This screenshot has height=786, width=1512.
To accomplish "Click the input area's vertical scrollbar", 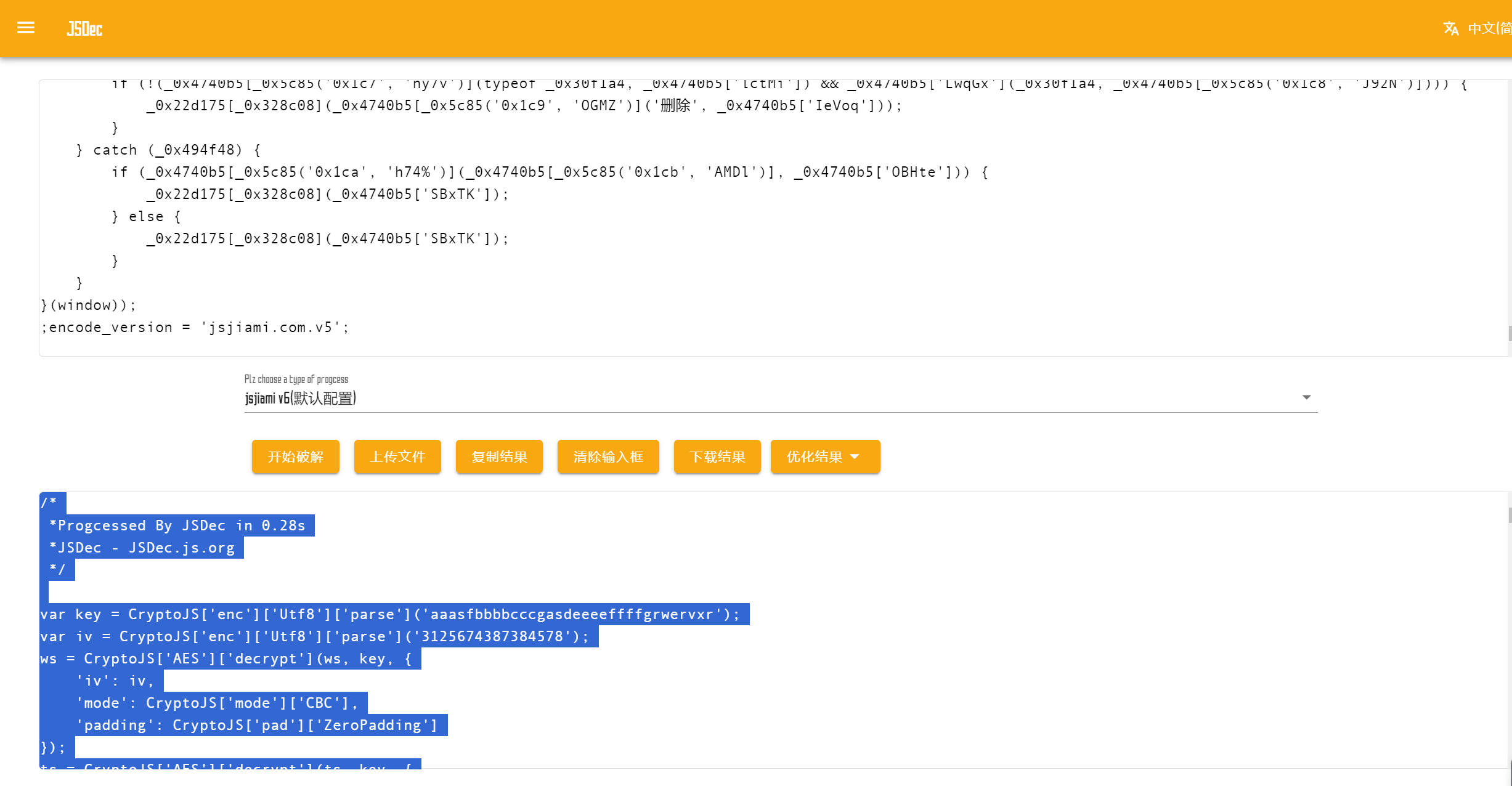I will 1509,333.
